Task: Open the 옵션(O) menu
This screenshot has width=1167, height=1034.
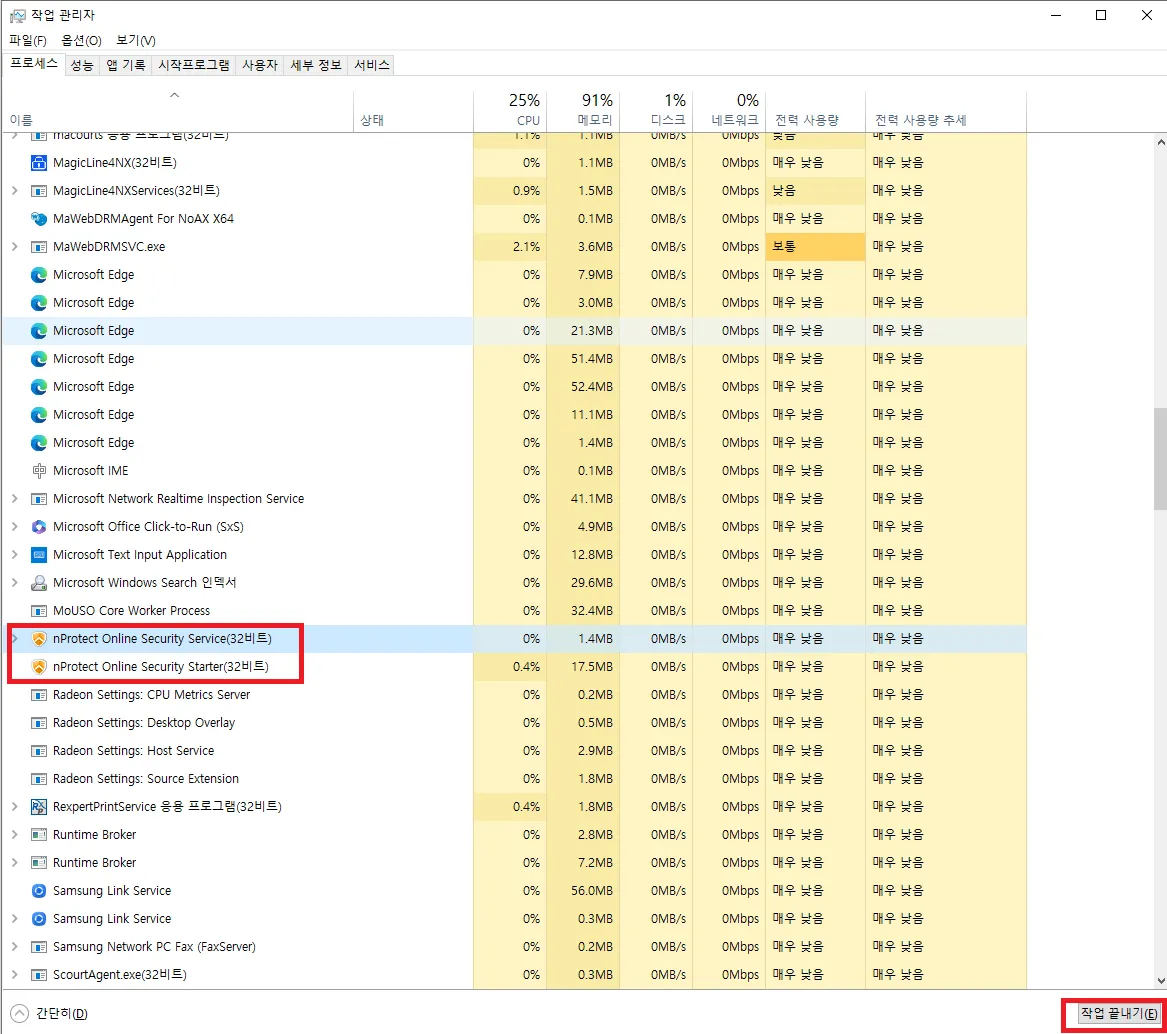Action: click(81, 40)
